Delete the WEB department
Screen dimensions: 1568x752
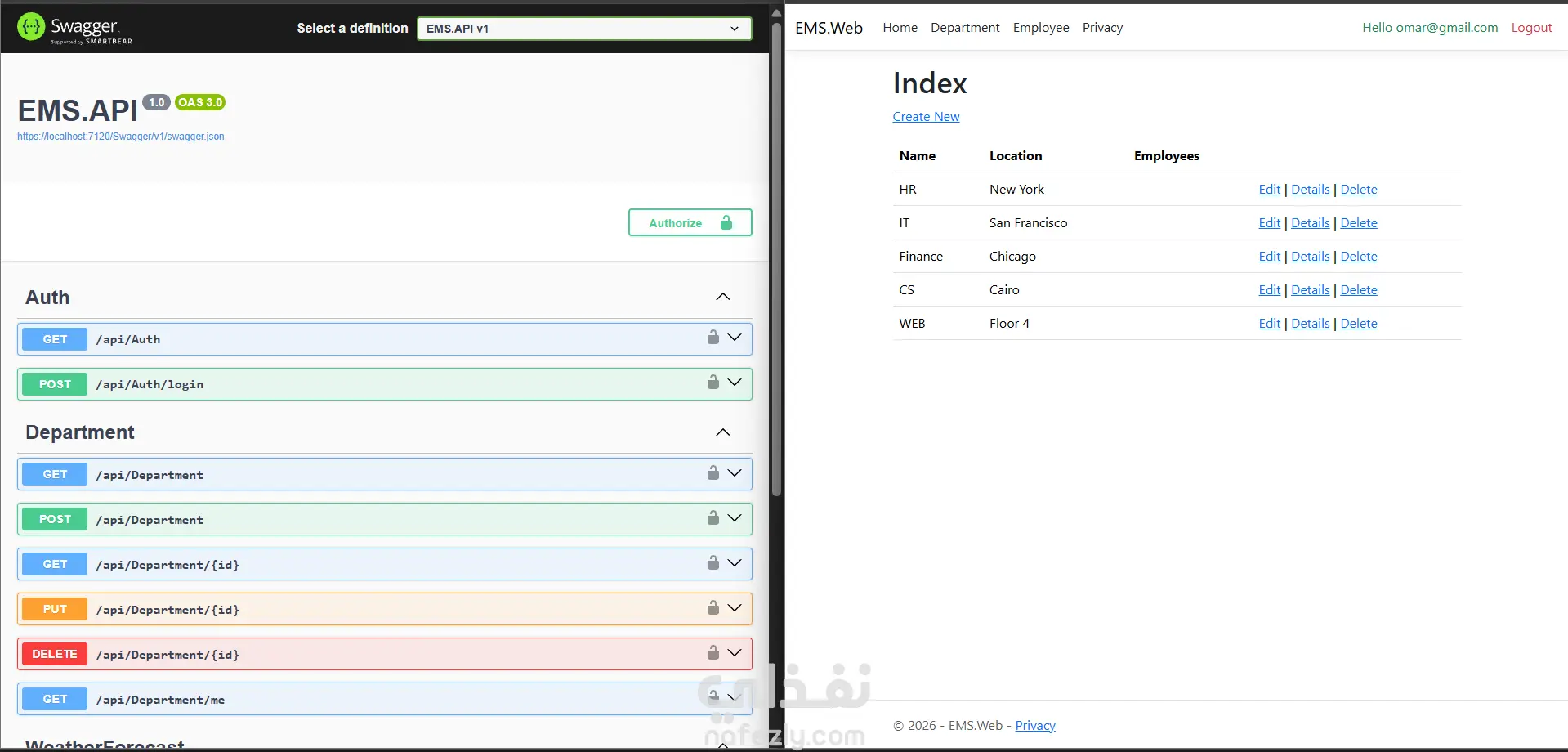[x=1359, y=324]
